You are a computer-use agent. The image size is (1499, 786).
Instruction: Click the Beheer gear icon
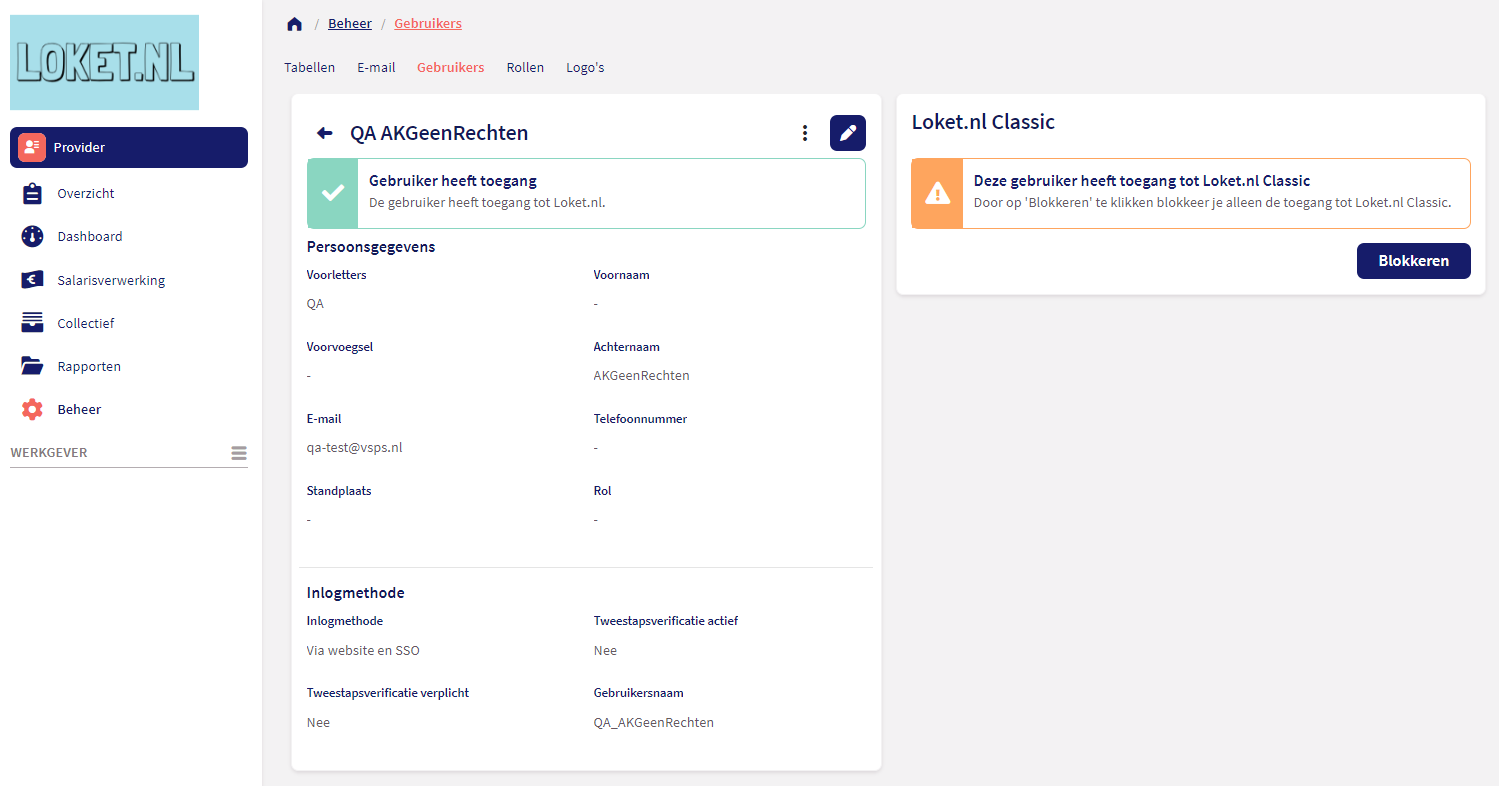coord(32,409)
